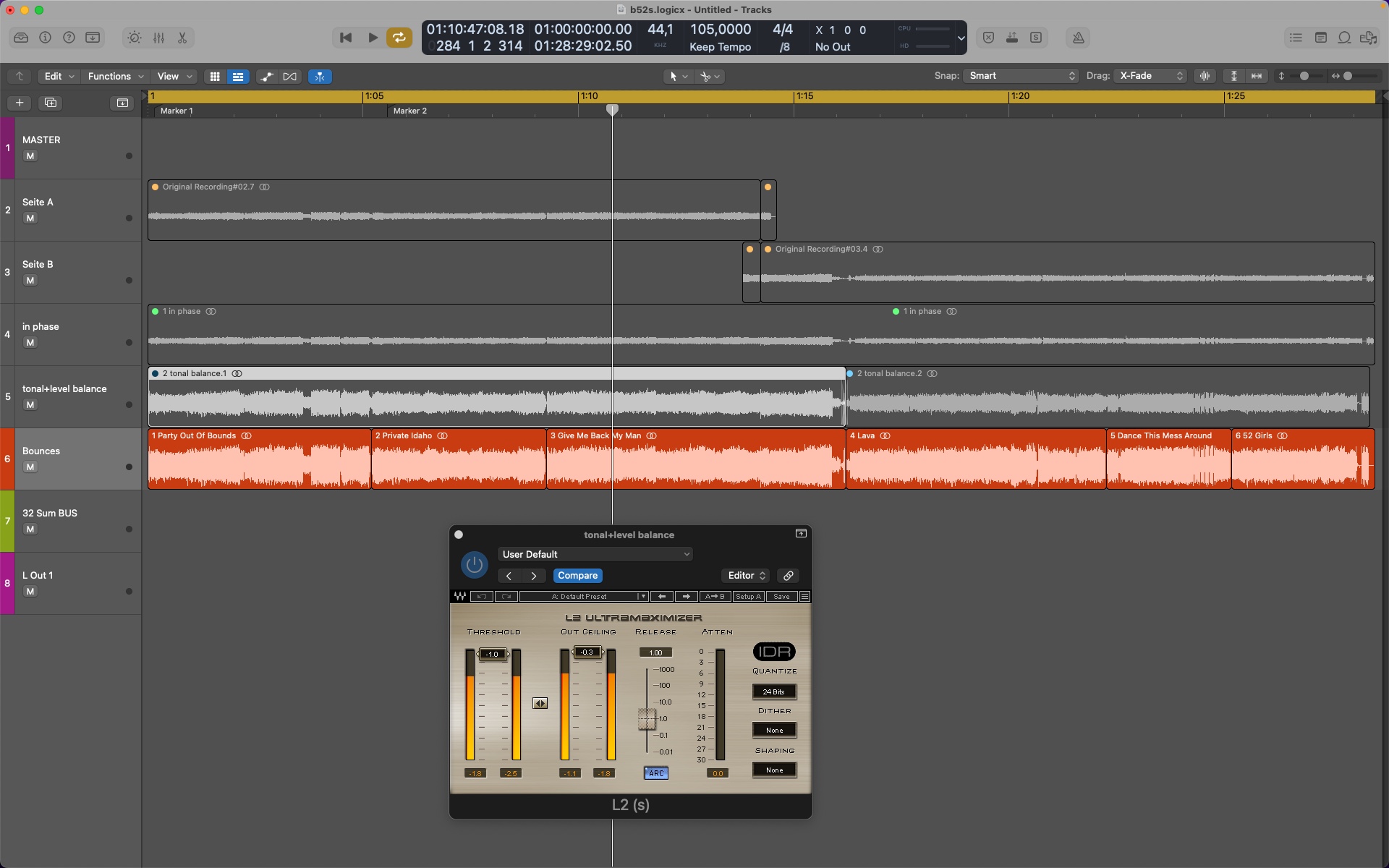The width and height of the screenshot is (1389, 868).
Task: Open the media Browsers icon
Action: [x=1368, y=38]
